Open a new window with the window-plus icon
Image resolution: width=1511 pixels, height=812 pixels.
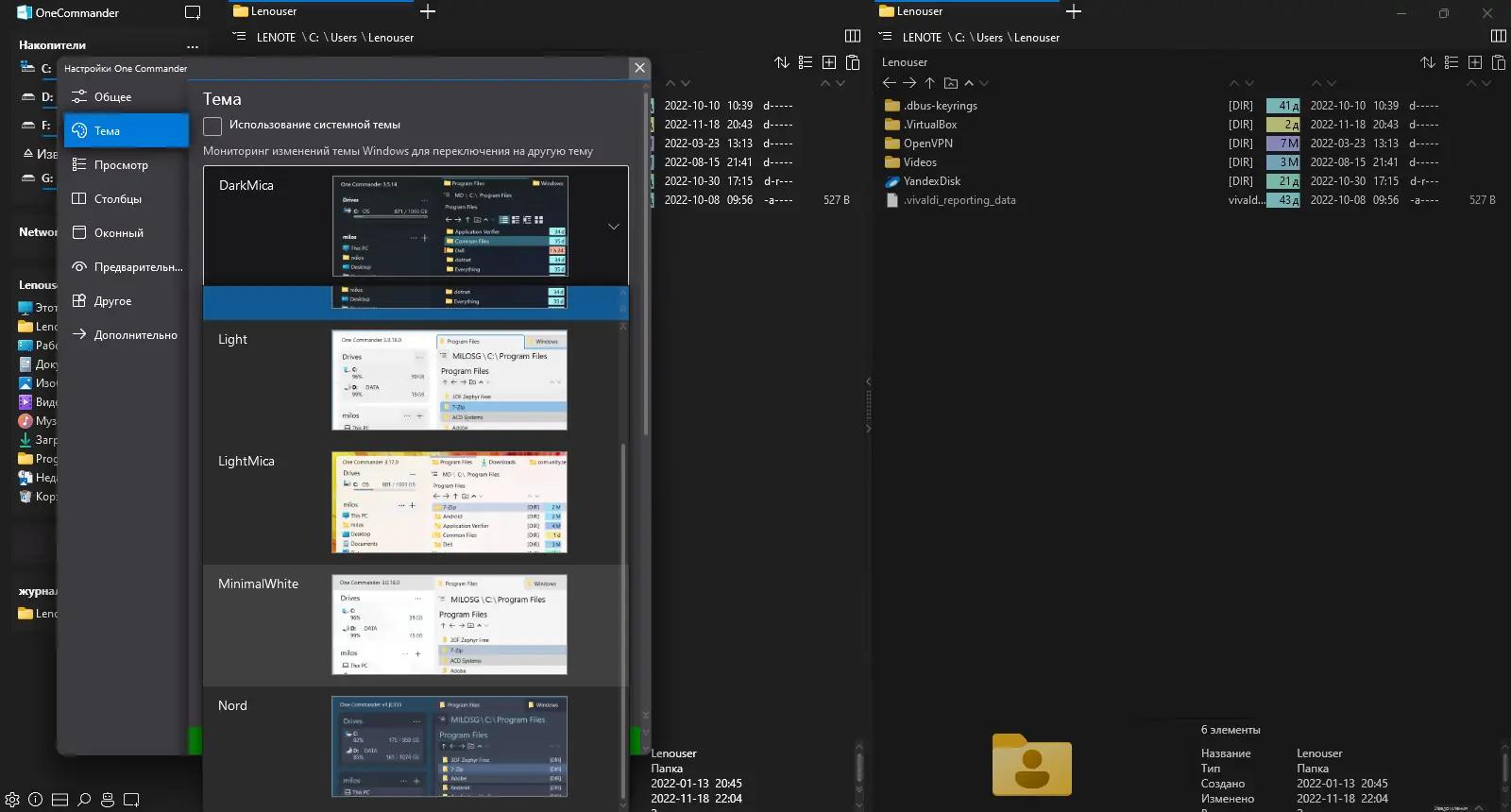pyautogui.click(x=131, y=800)
